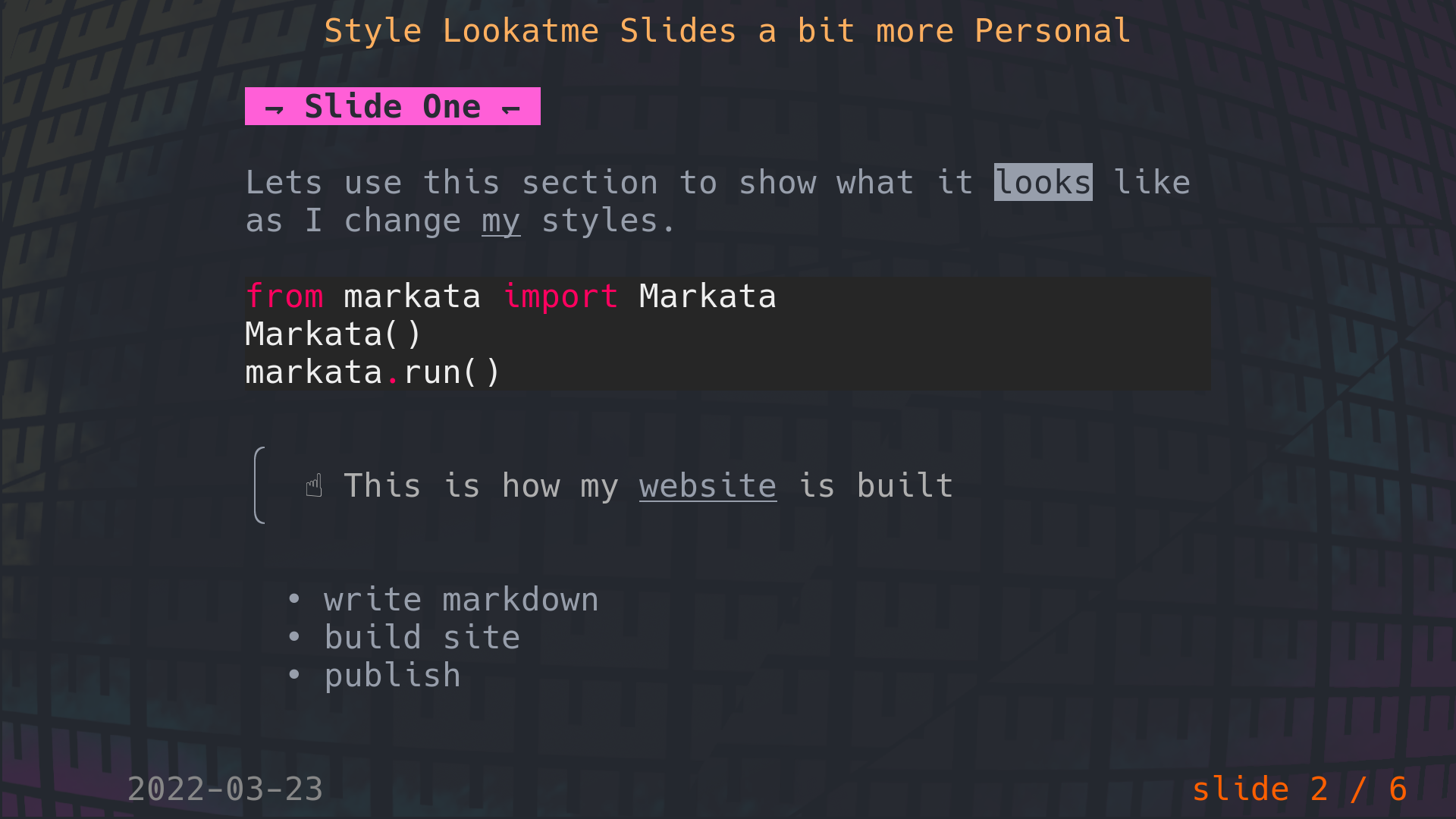Click the "slide 2 / 6" counter

(x=1299, y=789)
